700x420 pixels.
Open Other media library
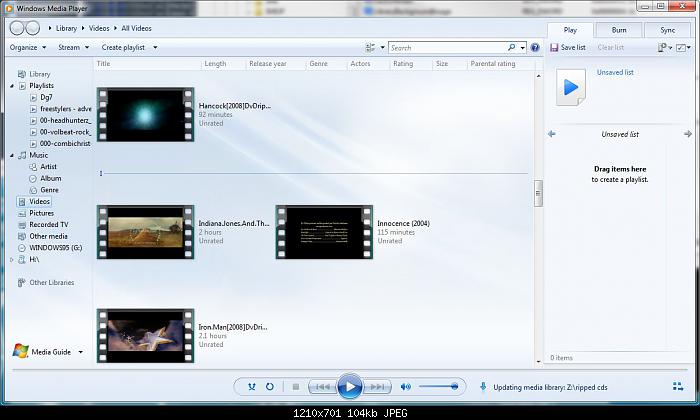43,236
